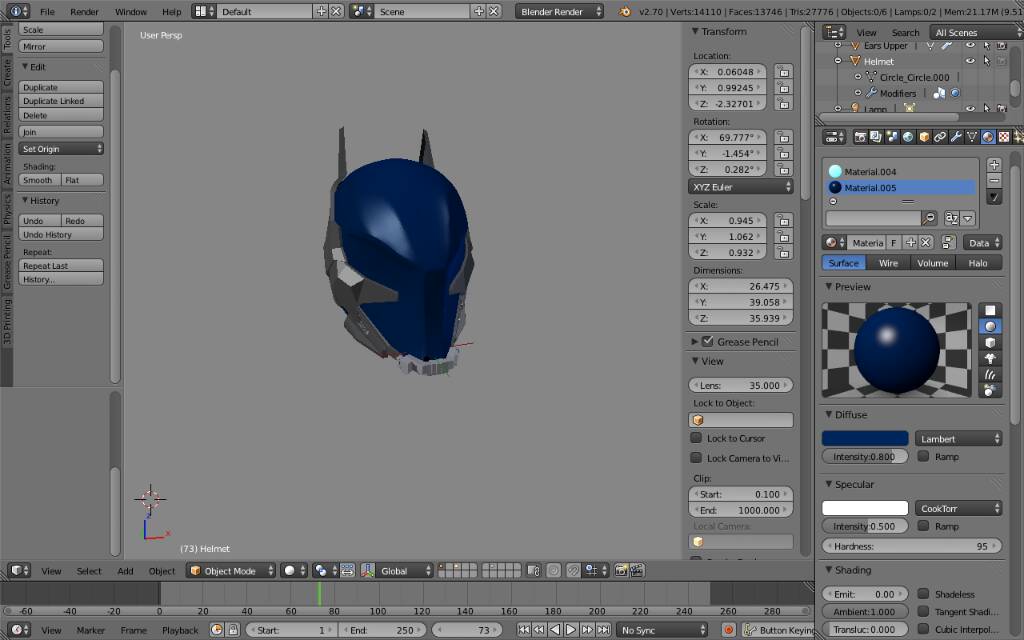Toggle the Grease Pencil checkbox
This screenshot has height=640, width=1024.
[x=707, y=342]
